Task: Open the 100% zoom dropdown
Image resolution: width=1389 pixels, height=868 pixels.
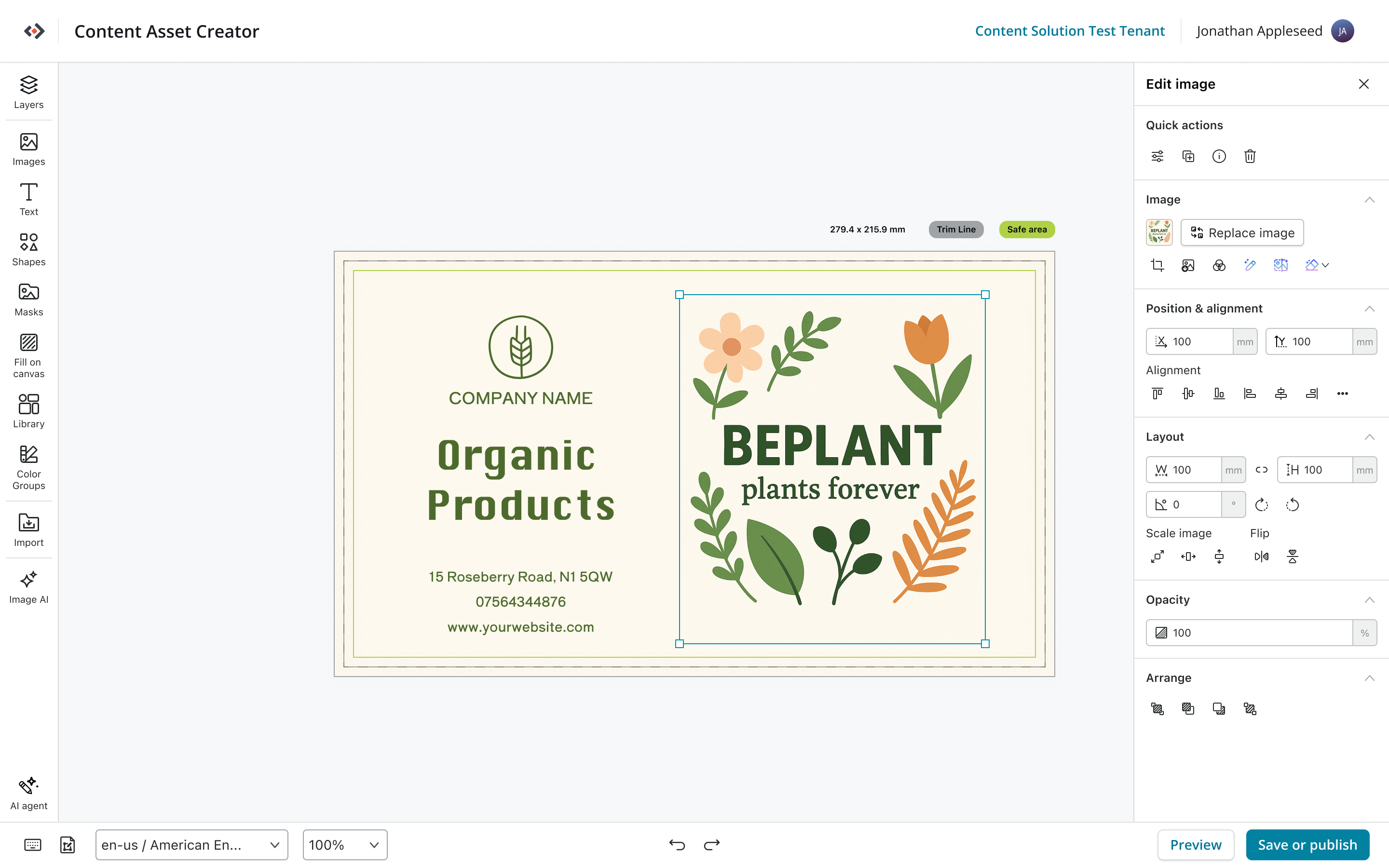Action: click(345, 844)
